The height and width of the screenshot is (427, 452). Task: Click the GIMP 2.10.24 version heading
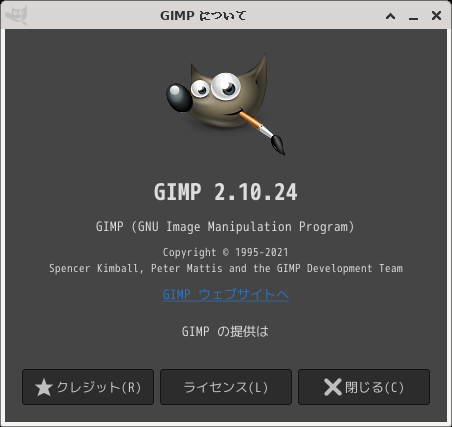226,192
